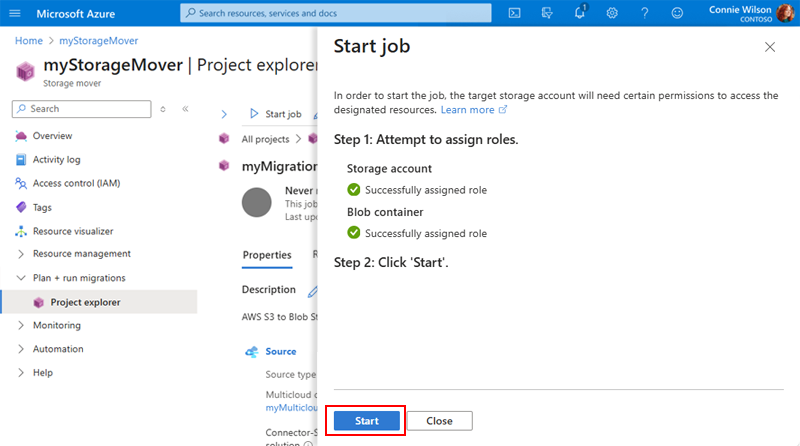This screenshot has width=800, height=446.
Task: Click the Start job play icon
Action: [x=254, y=114]
